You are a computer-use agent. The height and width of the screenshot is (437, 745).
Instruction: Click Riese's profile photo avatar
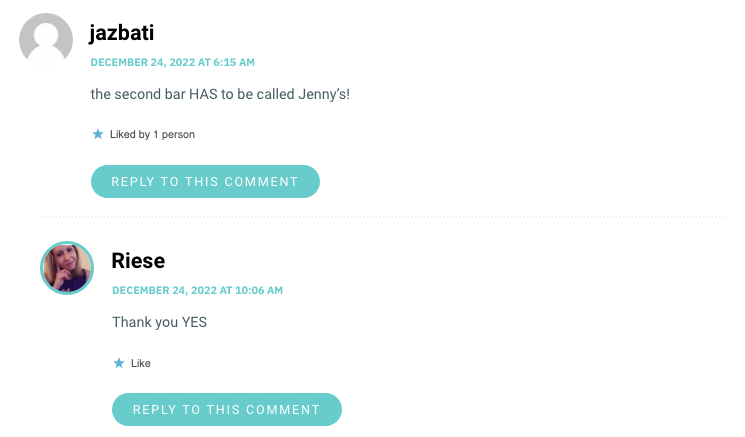pyautogui.click(x=67, y=267)
